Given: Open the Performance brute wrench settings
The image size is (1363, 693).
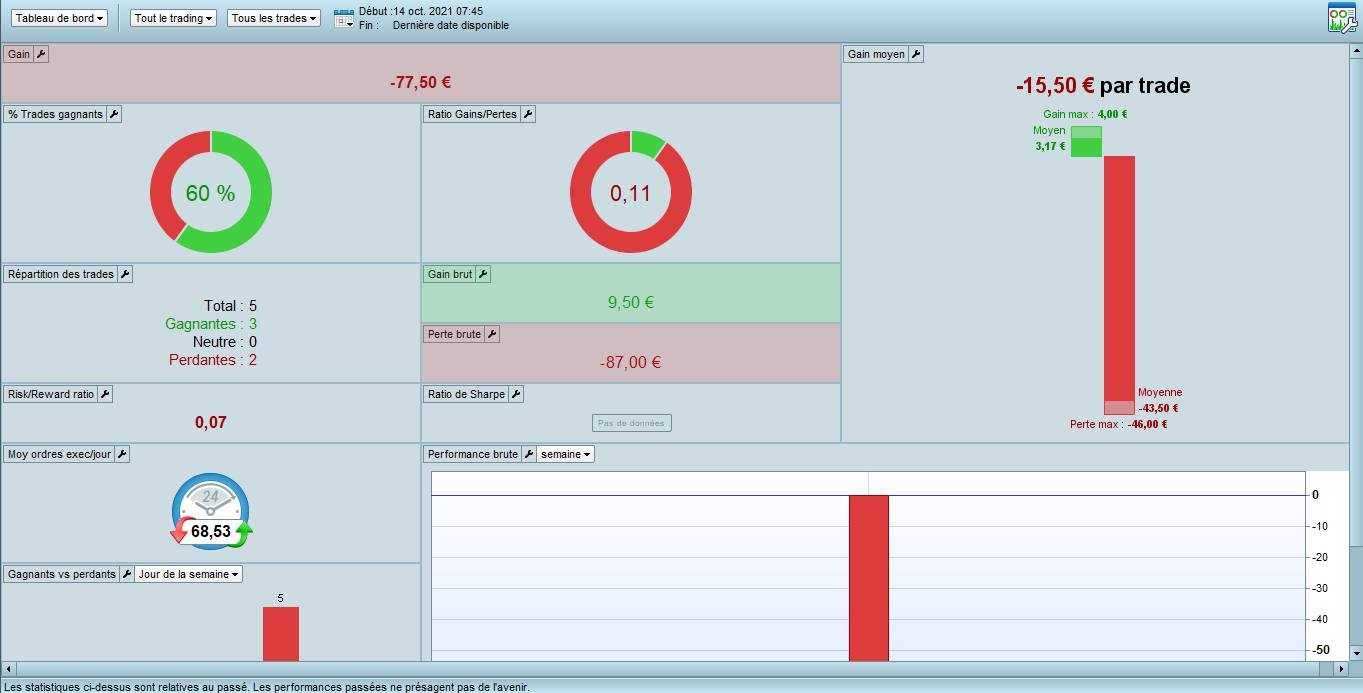Looking at the screenshot, I should 530,454.
